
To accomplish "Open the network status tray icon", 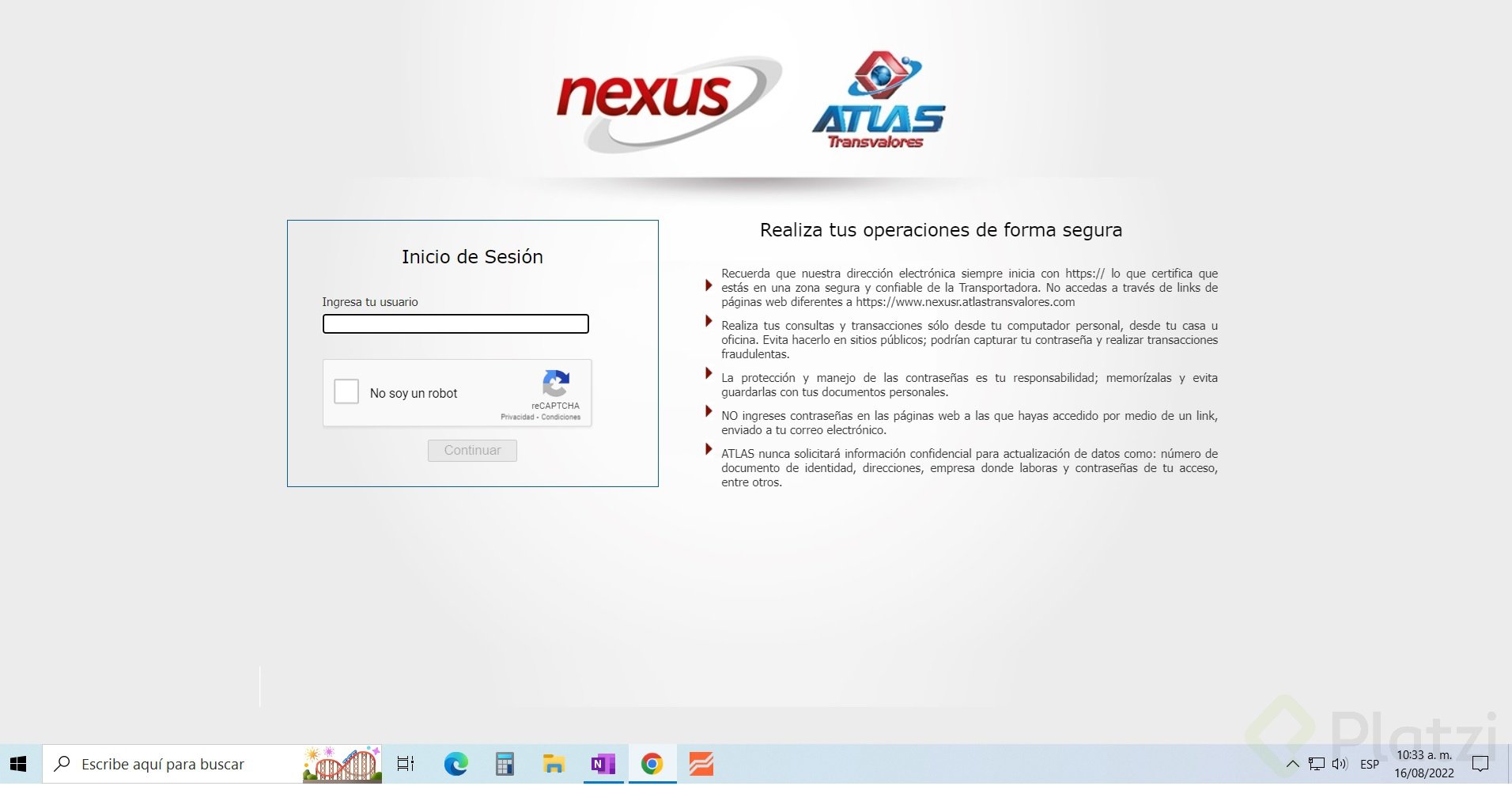I will point(1317,764).
